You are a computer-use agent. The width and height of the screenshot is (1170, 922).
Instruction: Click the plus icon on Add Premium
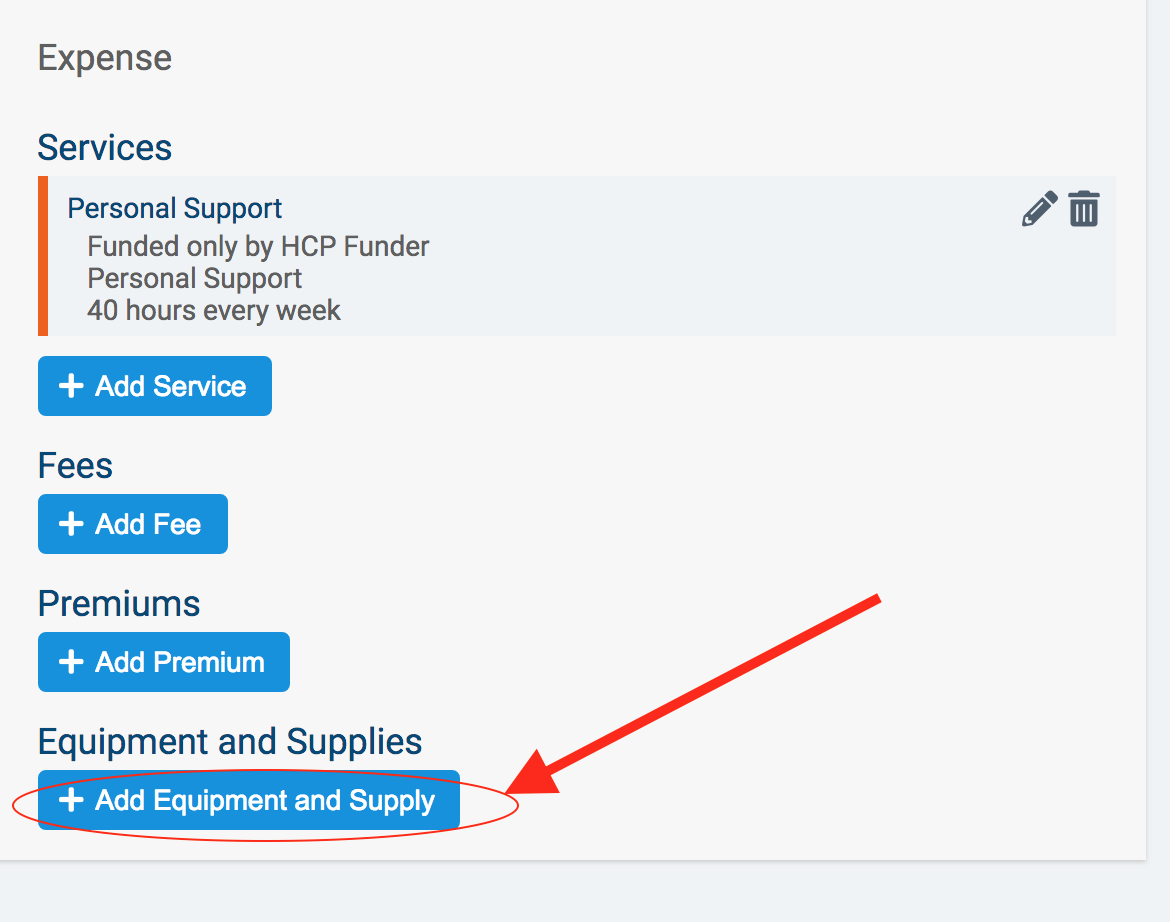(71, 662)
